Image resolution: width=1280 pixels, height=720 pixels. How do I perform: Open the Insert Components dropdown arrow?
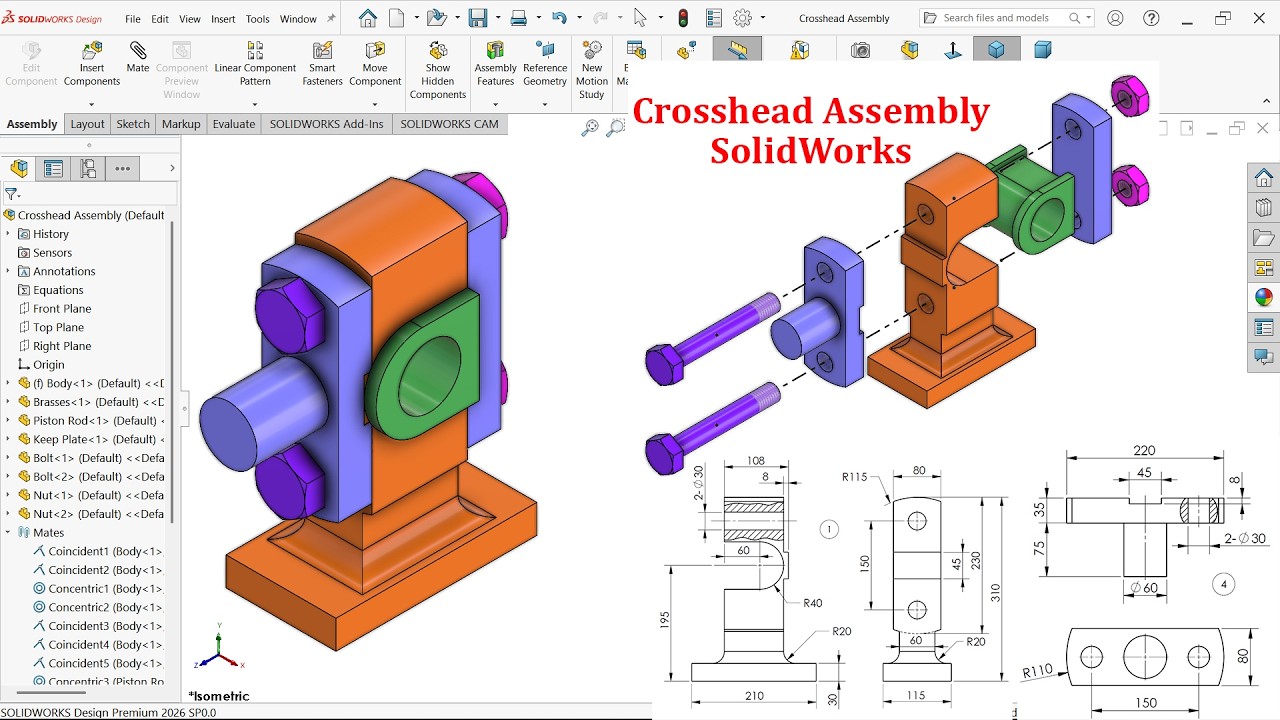92,104
